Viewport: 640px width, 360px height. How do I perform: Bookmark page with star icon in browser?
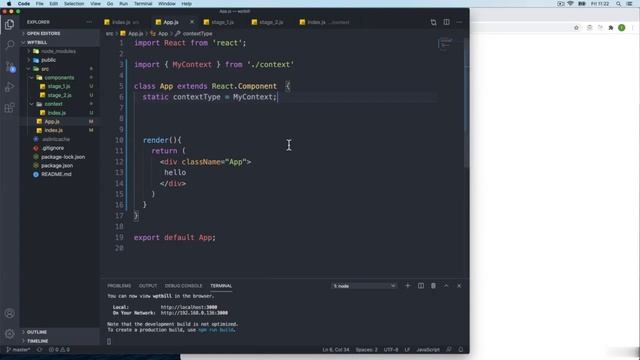click(576, 28)
